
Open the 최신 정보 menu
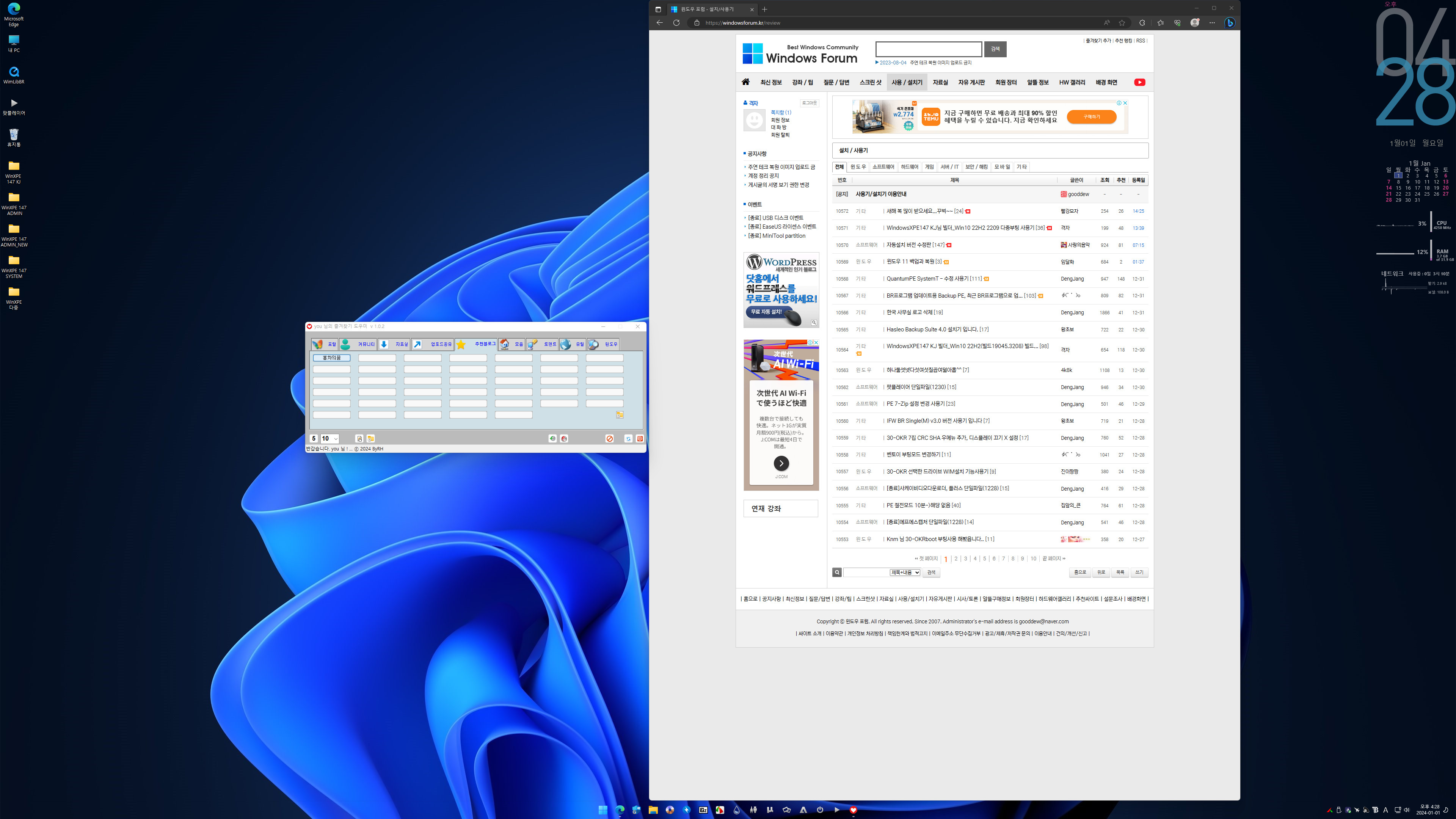click(771, 83)
